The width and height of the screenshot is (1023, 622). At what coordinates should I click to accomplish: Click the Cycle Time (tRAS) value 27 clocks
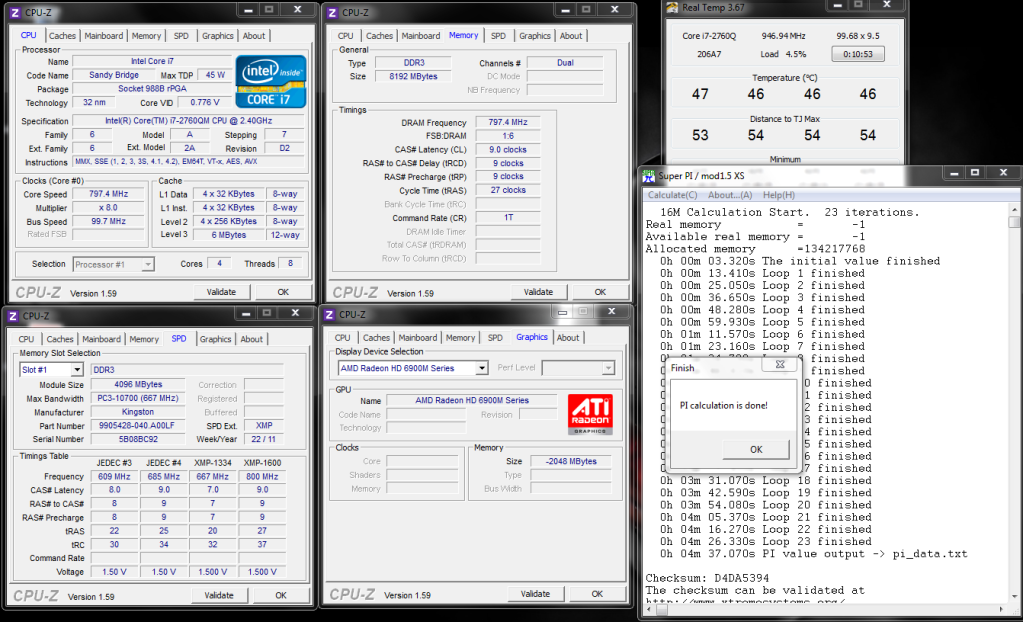pyautogui.click(x=508, y=190)
